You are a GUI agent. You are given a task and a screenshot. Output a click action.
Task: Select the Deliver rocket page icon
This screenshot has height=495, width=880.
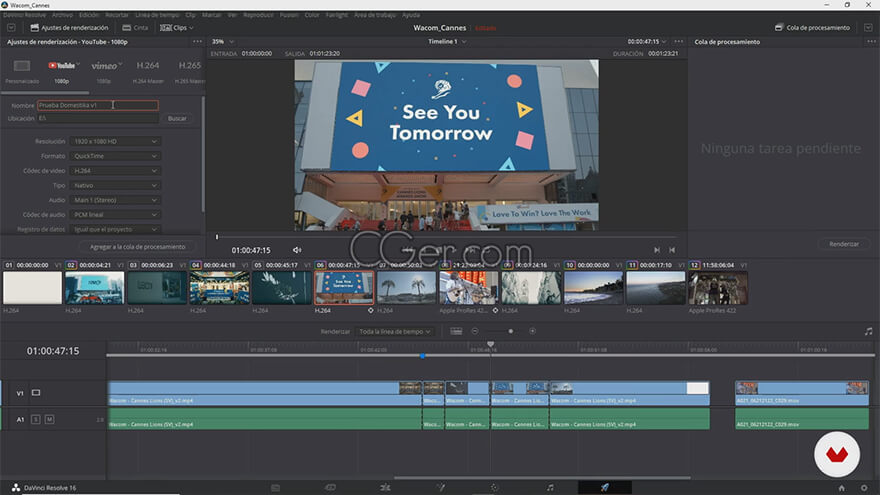point(604,488)
